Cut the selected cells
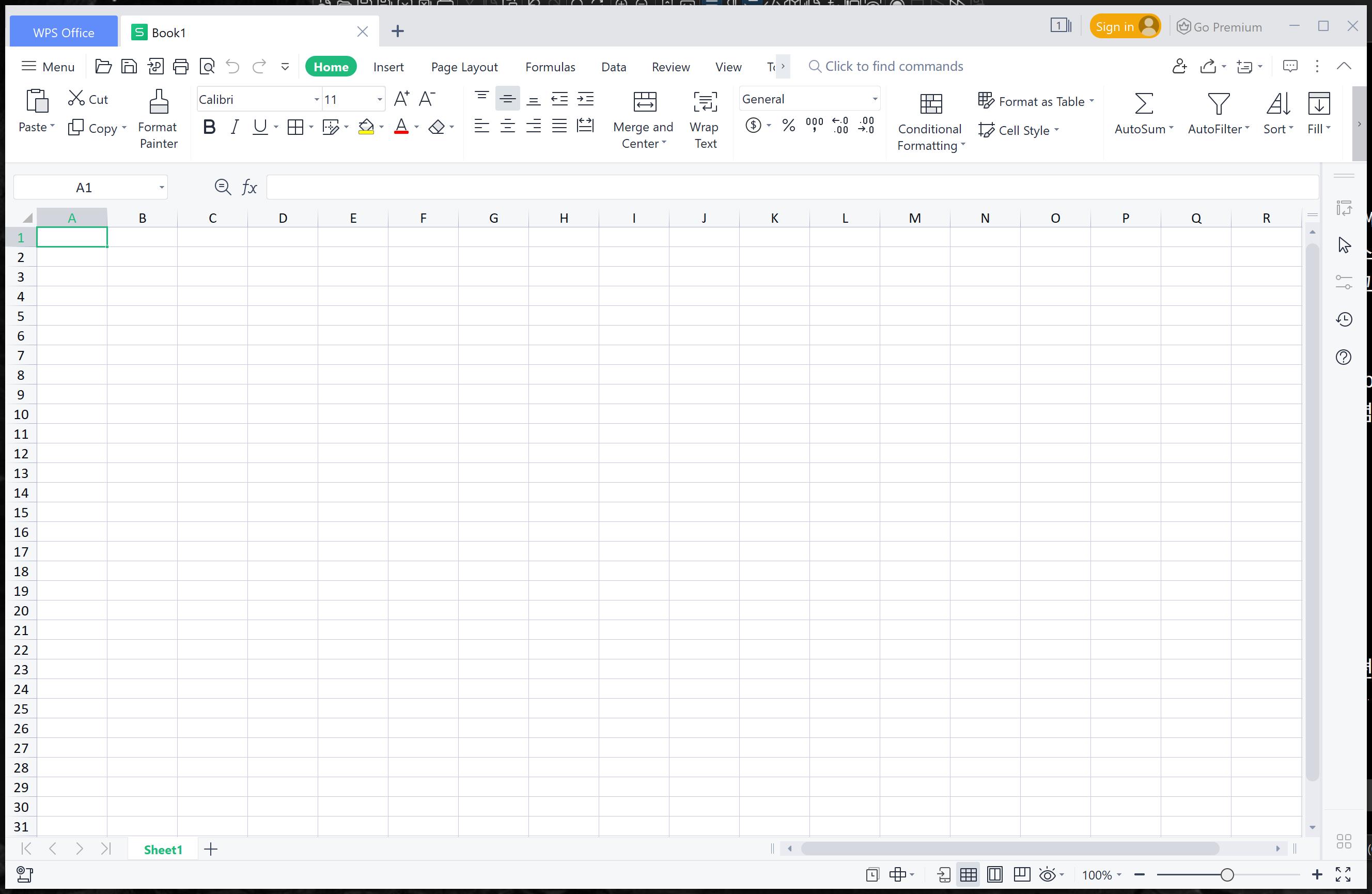This screenshot has width=1372, height=894. tap(88, 99)
